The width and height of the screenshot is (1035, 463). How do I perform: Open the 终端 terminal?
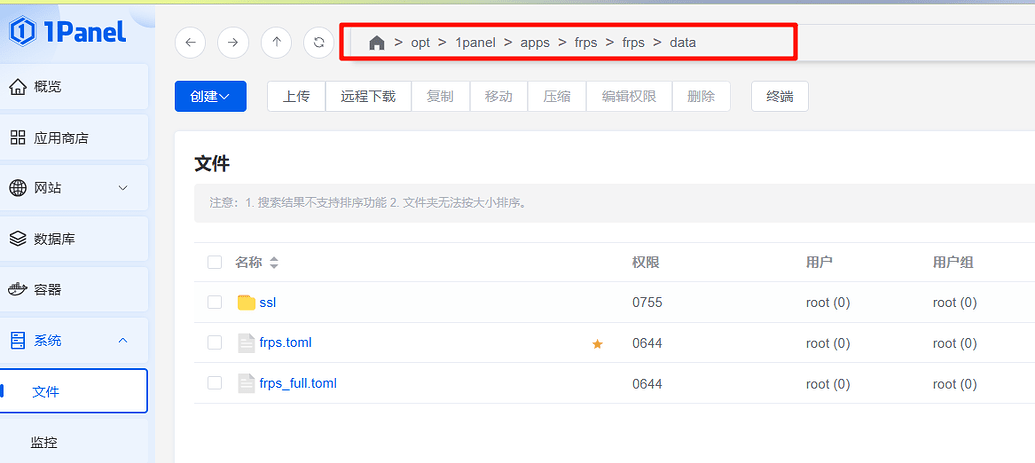coord(780,96)
